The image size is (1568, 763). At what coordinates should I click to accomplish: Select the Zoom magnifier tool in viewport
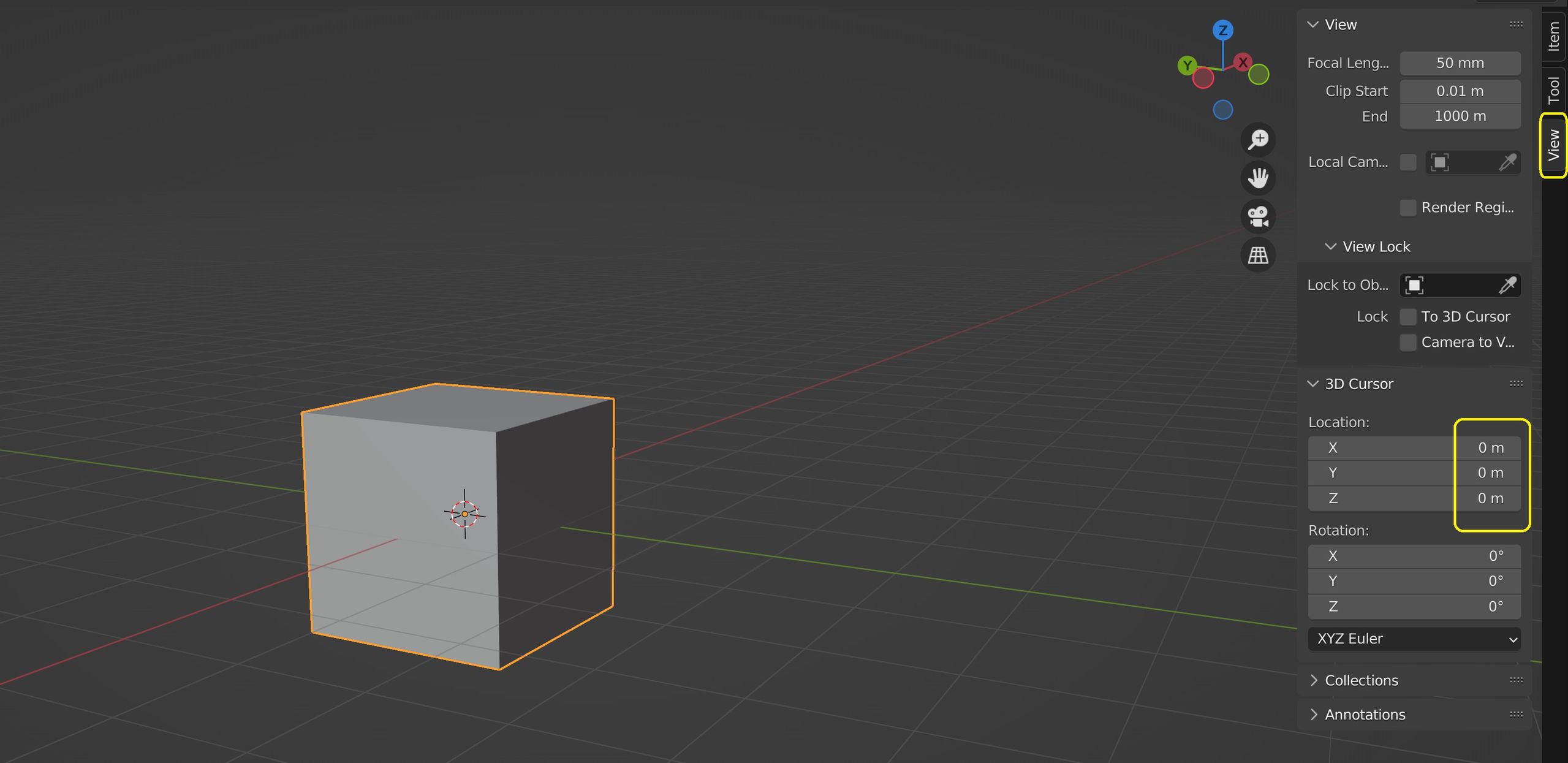click(1258, 139)
